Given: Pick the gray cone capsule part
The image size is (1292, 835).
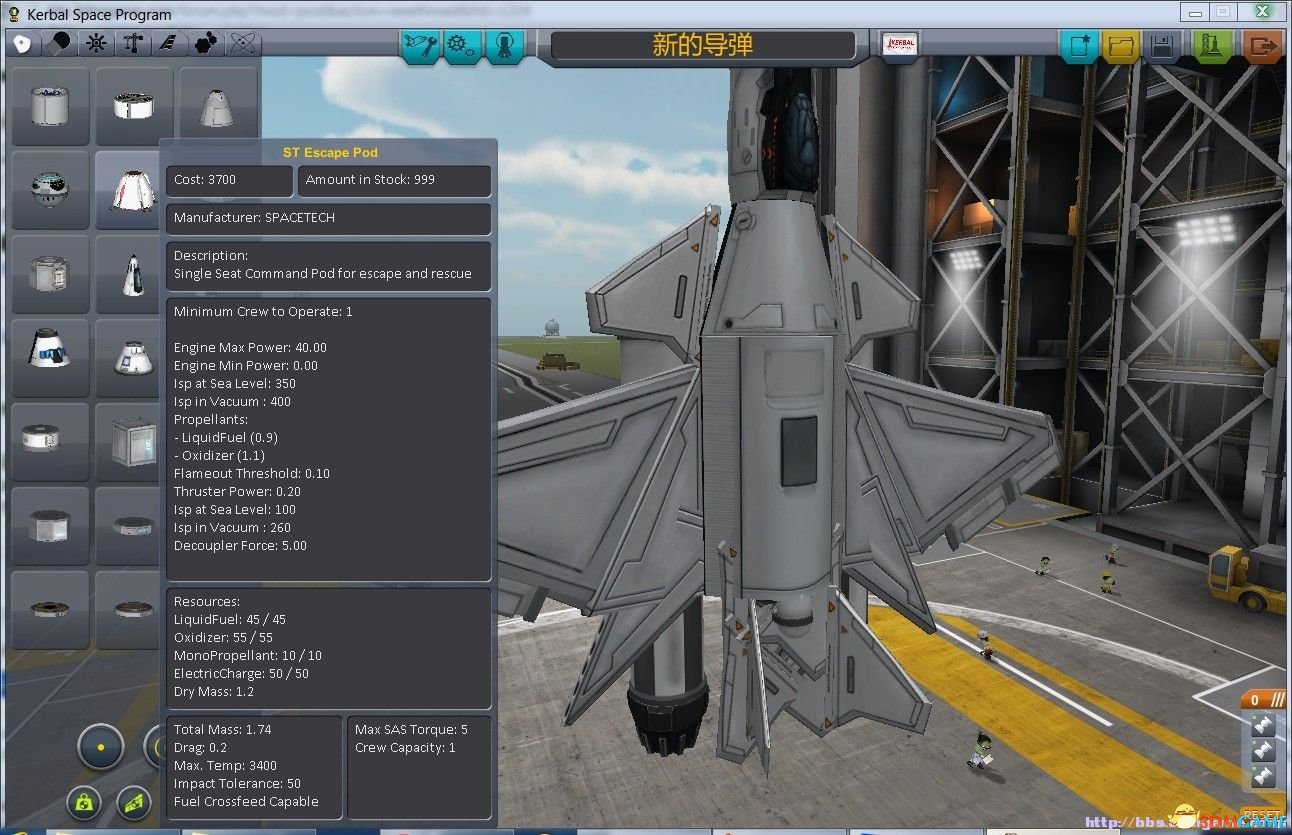Looking at the screenshot, I should 217,106.
